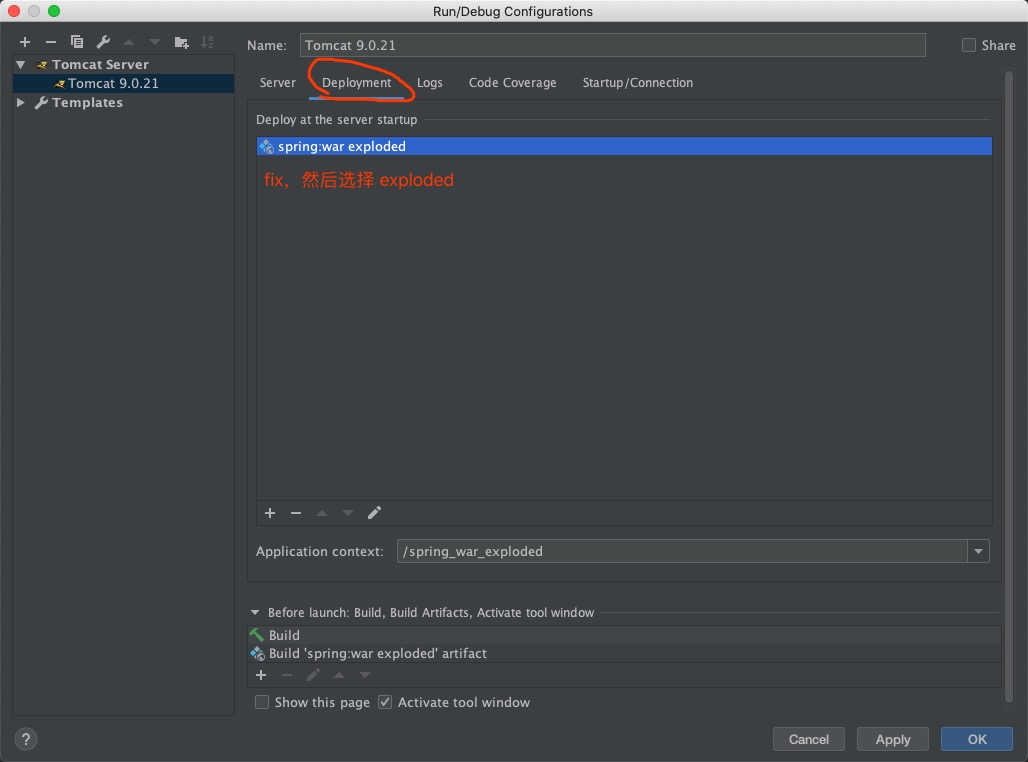Click the dialog vertical scrollbar
1028x762 pixels.
click(x=1009, y=387)
